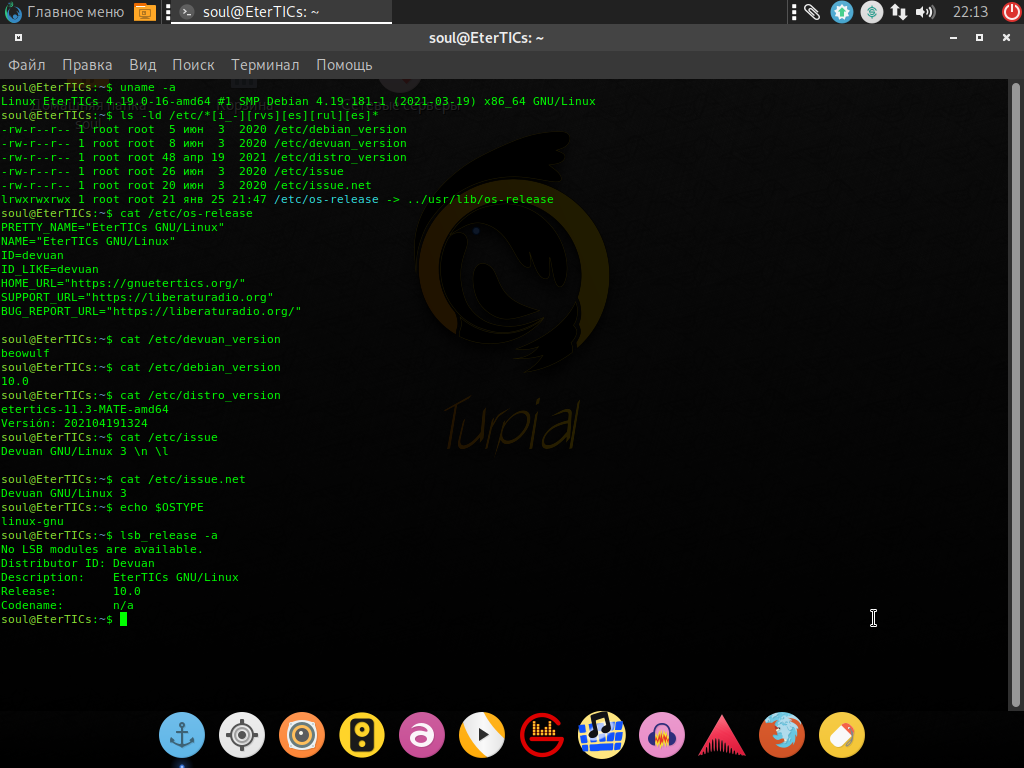Launch the red G equalizer dock icon

coord(542,735)
